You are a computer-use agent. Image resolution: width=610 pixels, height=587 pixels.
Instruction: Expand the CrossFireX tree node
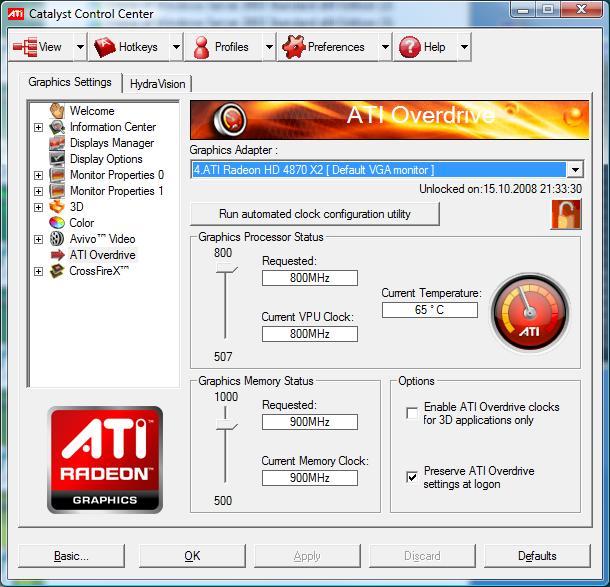(x=38, y=271)
